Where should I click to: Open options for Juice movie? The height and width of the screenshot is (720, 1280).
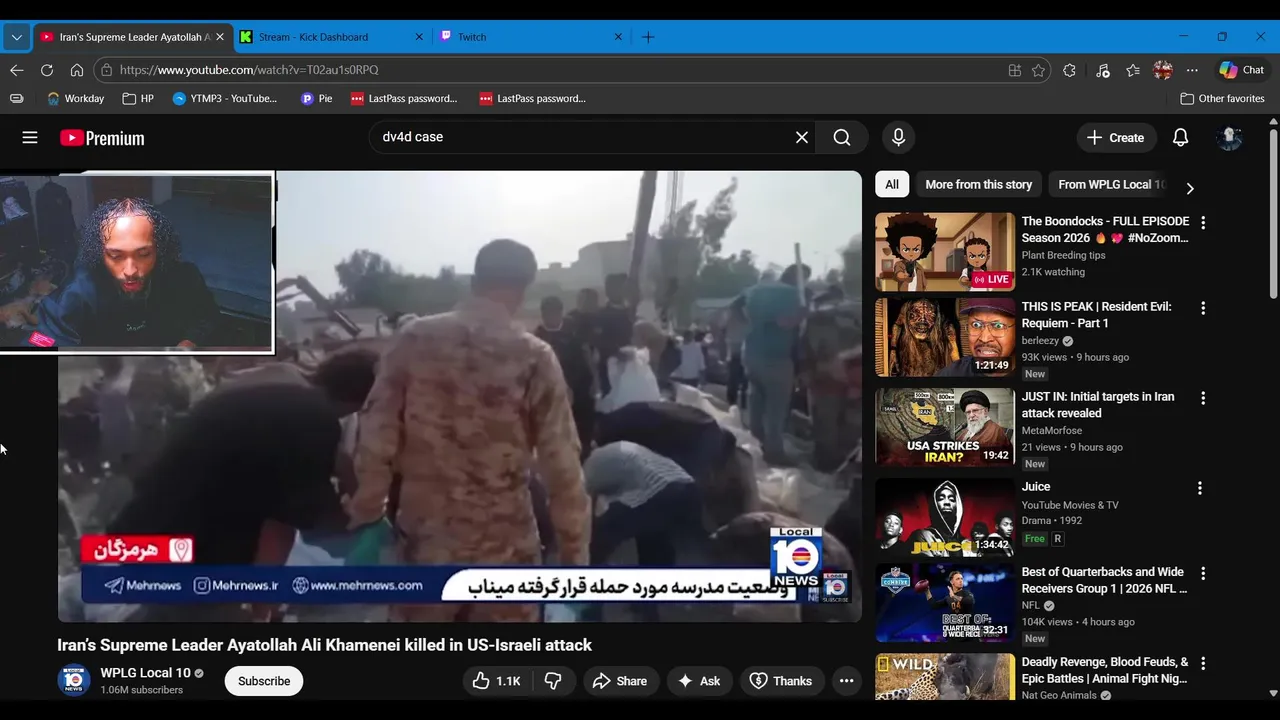1200,488
